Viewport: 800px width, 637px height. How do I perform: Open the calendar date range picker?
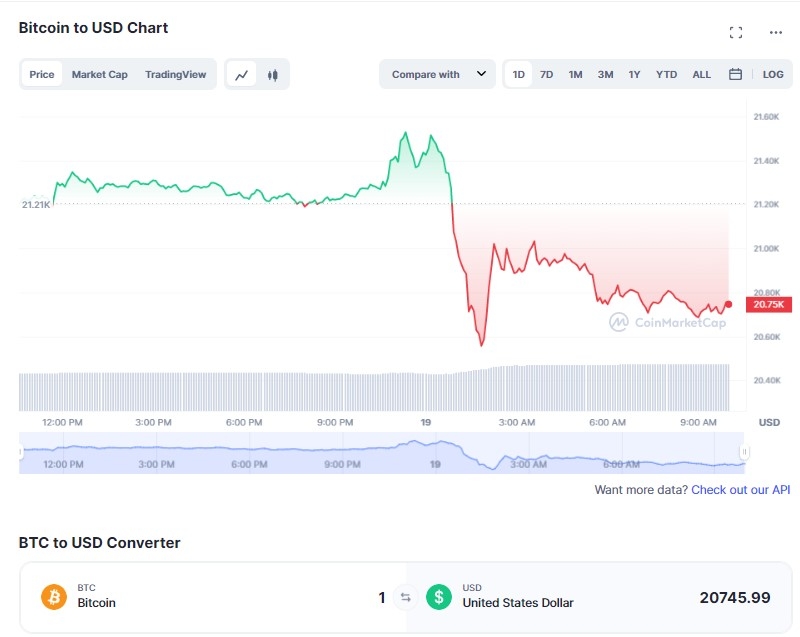[x=735, y=74]
